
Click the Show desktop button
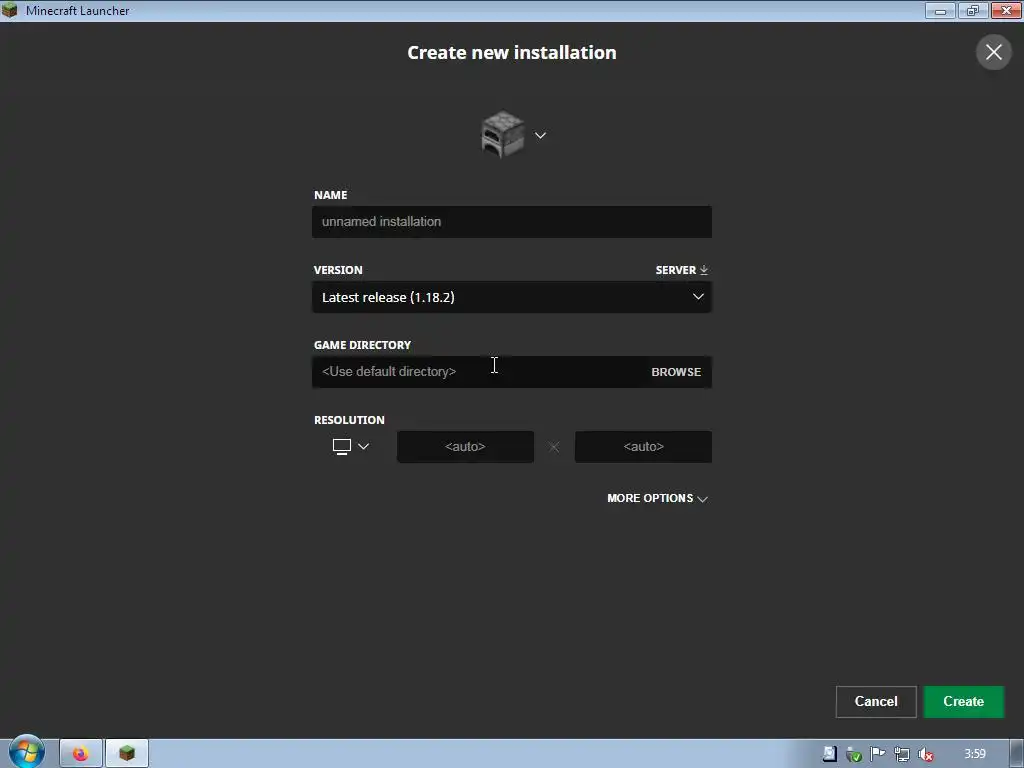point(1017,754)
